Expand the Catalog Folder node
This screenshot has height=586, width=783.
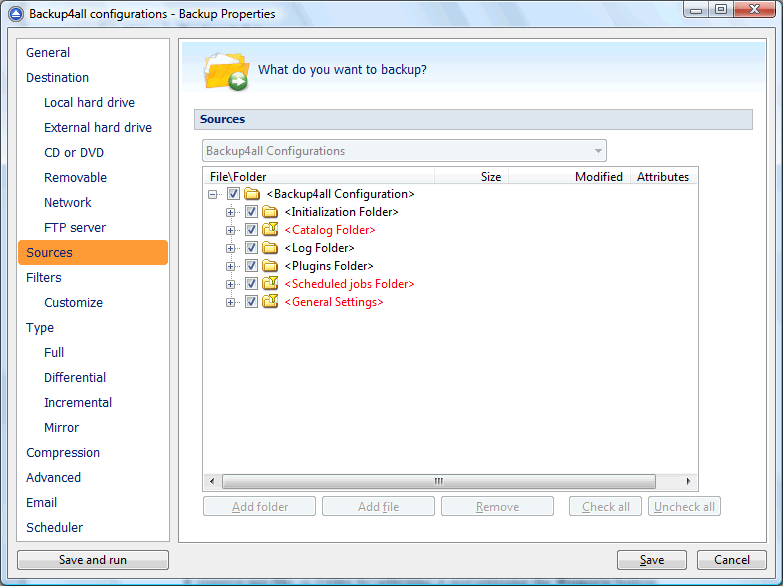pyautogui.click(x=230, y=230)
